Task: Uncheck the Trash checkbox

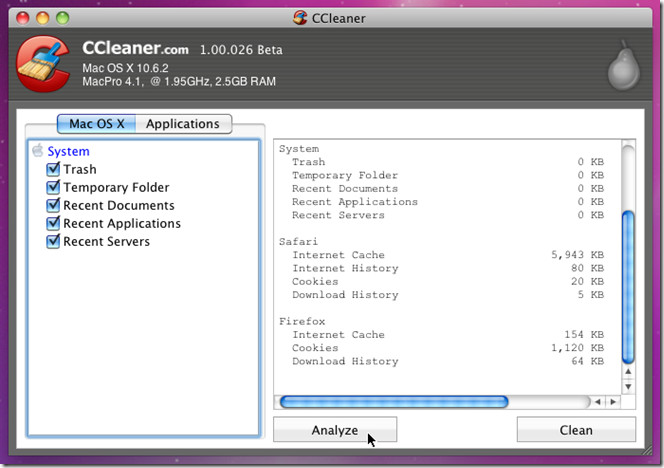Action: point(53,169)
